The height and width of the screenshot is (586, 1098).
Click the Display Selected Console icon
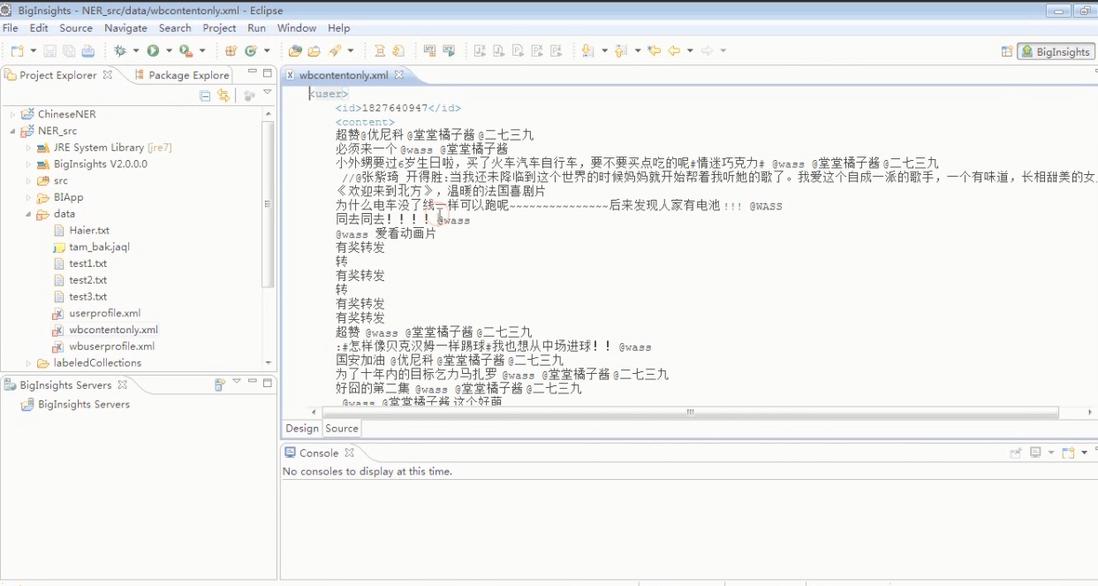tap(1036, 453)
